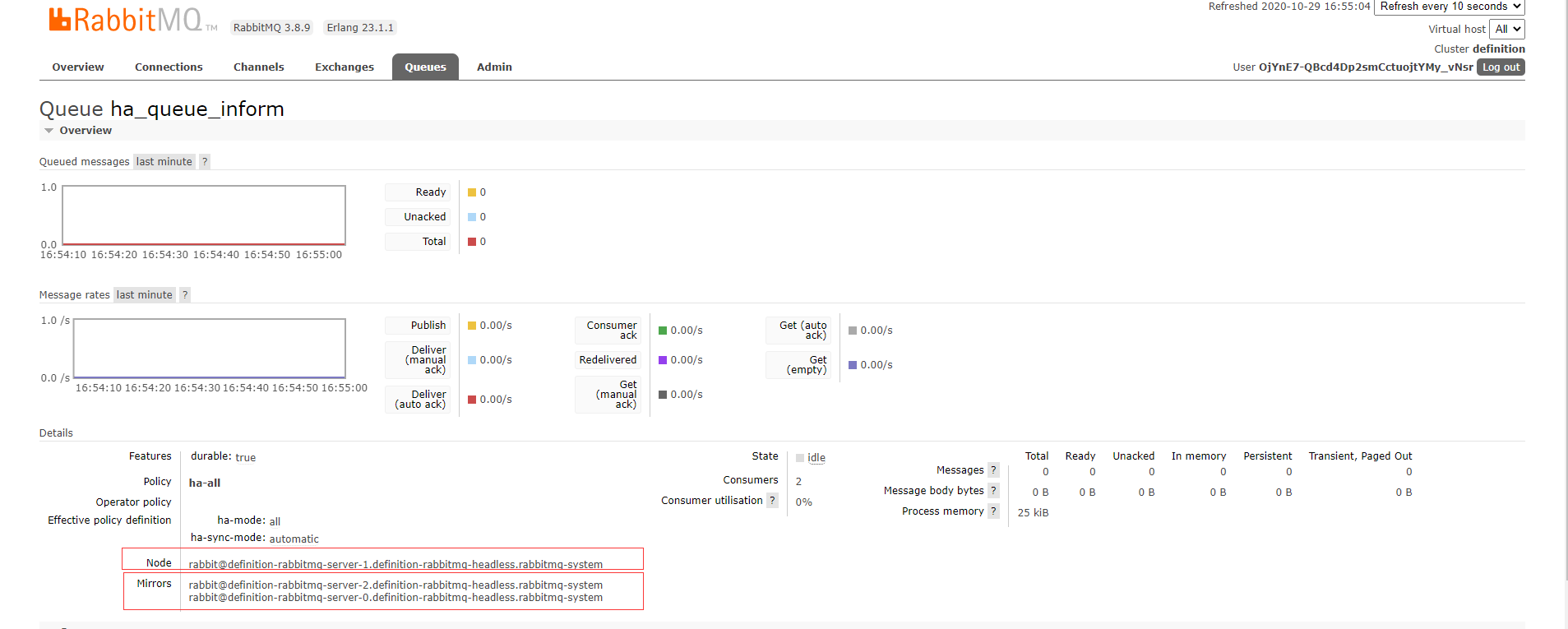Click the queue name ha_queue_inform heading

(x=197, y=109)
